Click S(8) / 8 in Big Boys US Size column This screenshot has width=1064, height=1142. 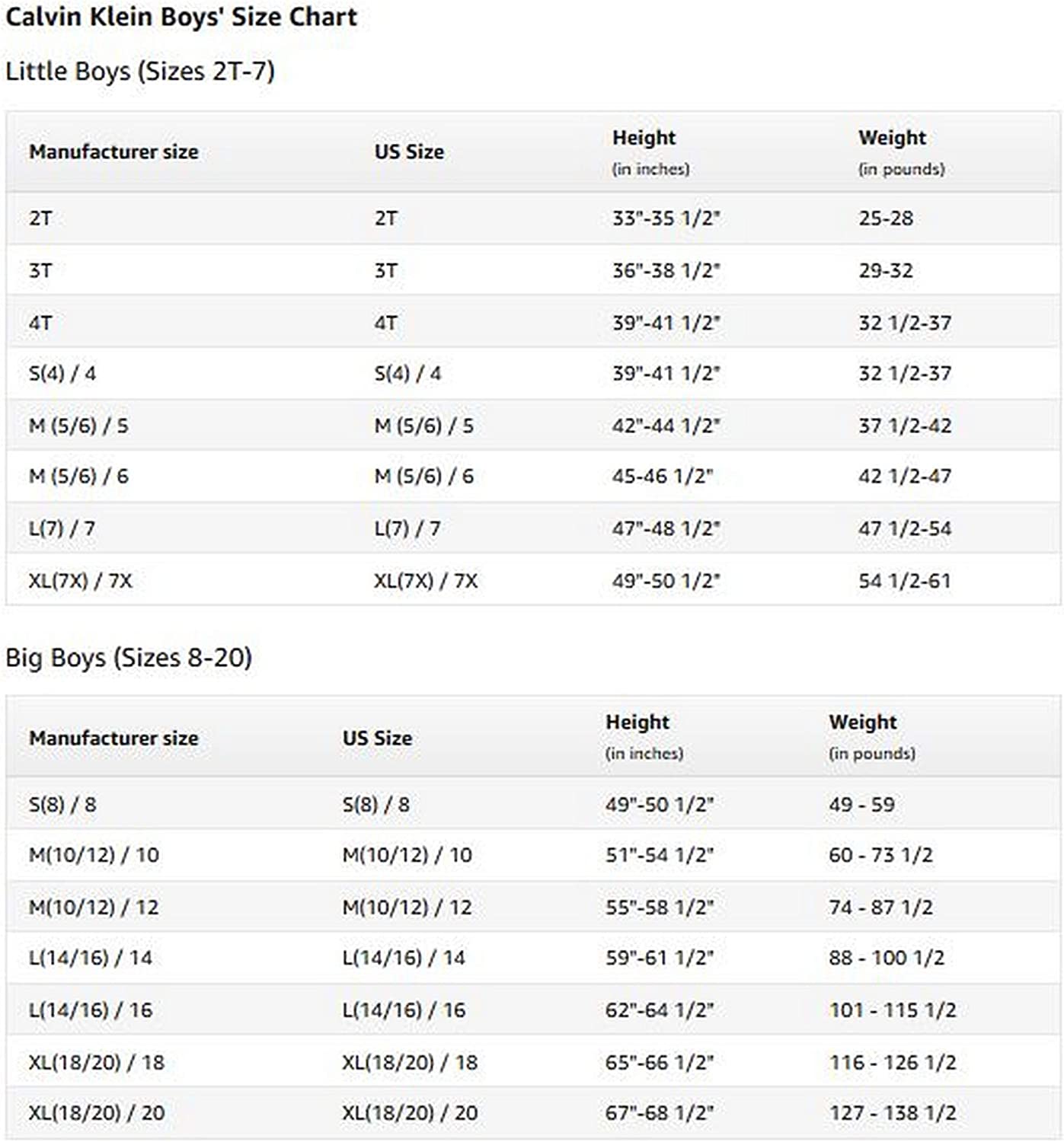375,805
